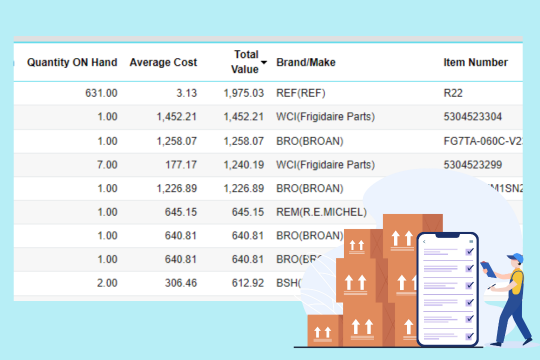Click the small box at bottom-left of stack
Image resolution: width=540 pixels, height=360 pixels.
pyautogui.click(x=325, y=331)
